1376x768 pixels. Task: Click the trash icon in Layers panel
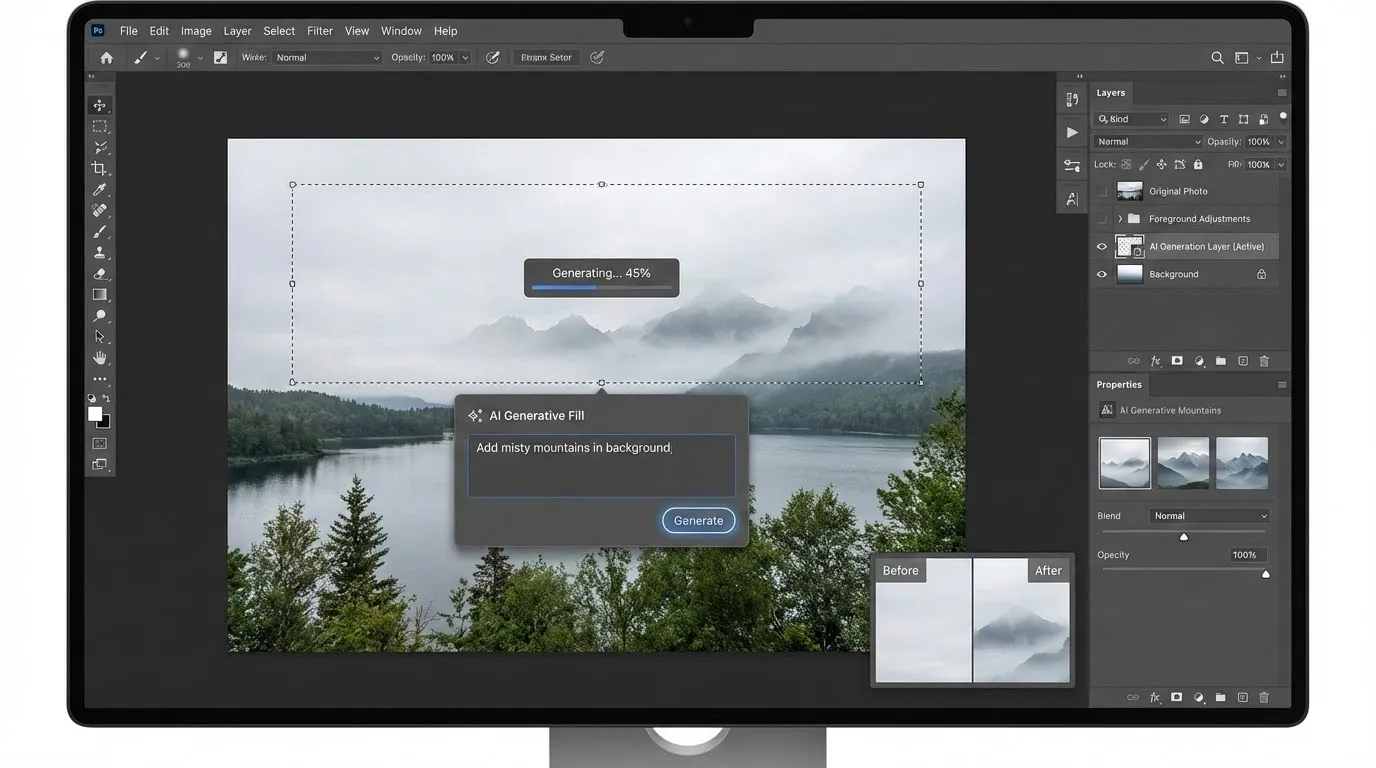tap(1264, 360)
